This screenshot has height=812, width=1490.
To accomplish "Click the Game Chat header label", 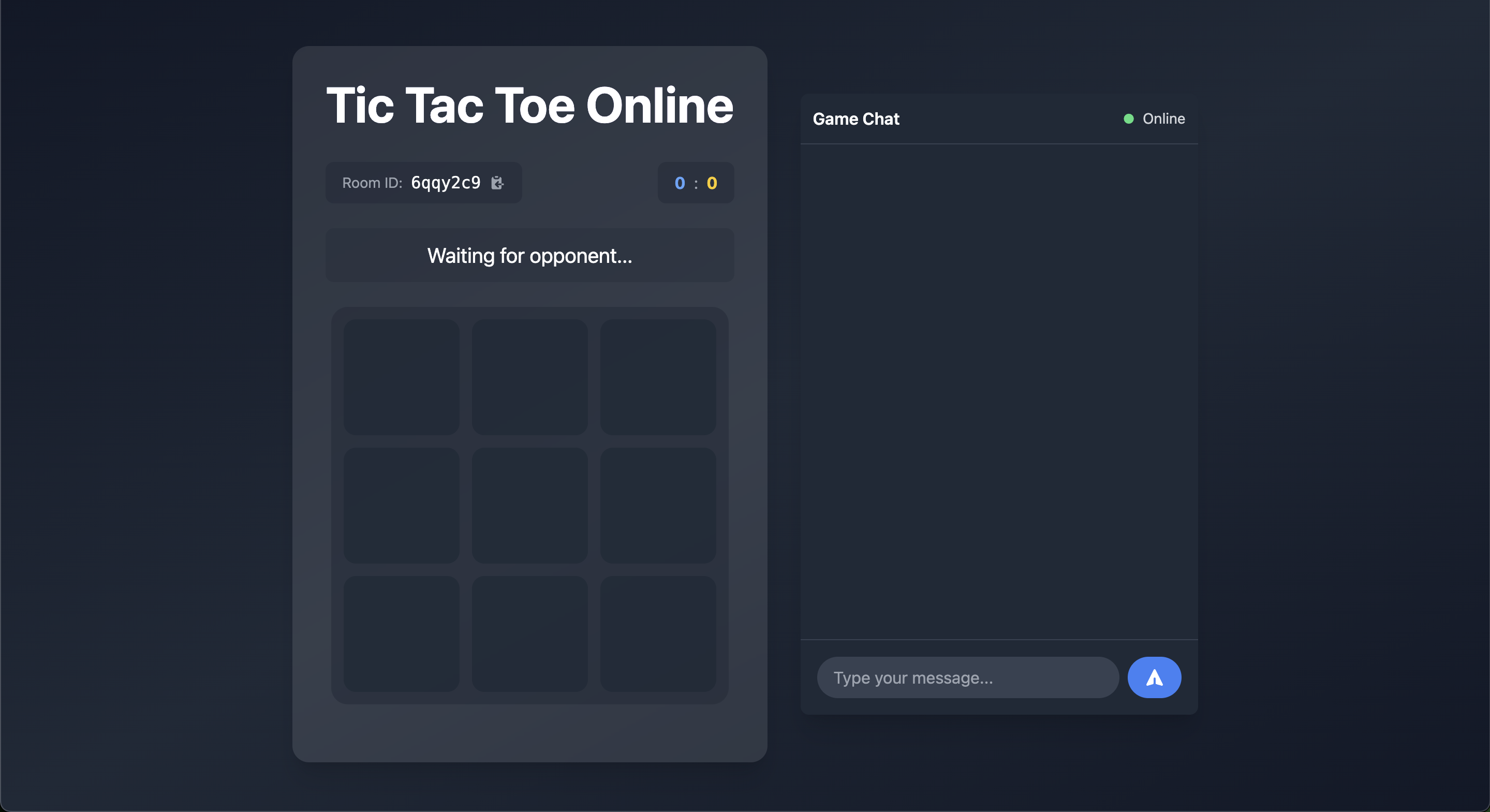I will pos(856,119).
